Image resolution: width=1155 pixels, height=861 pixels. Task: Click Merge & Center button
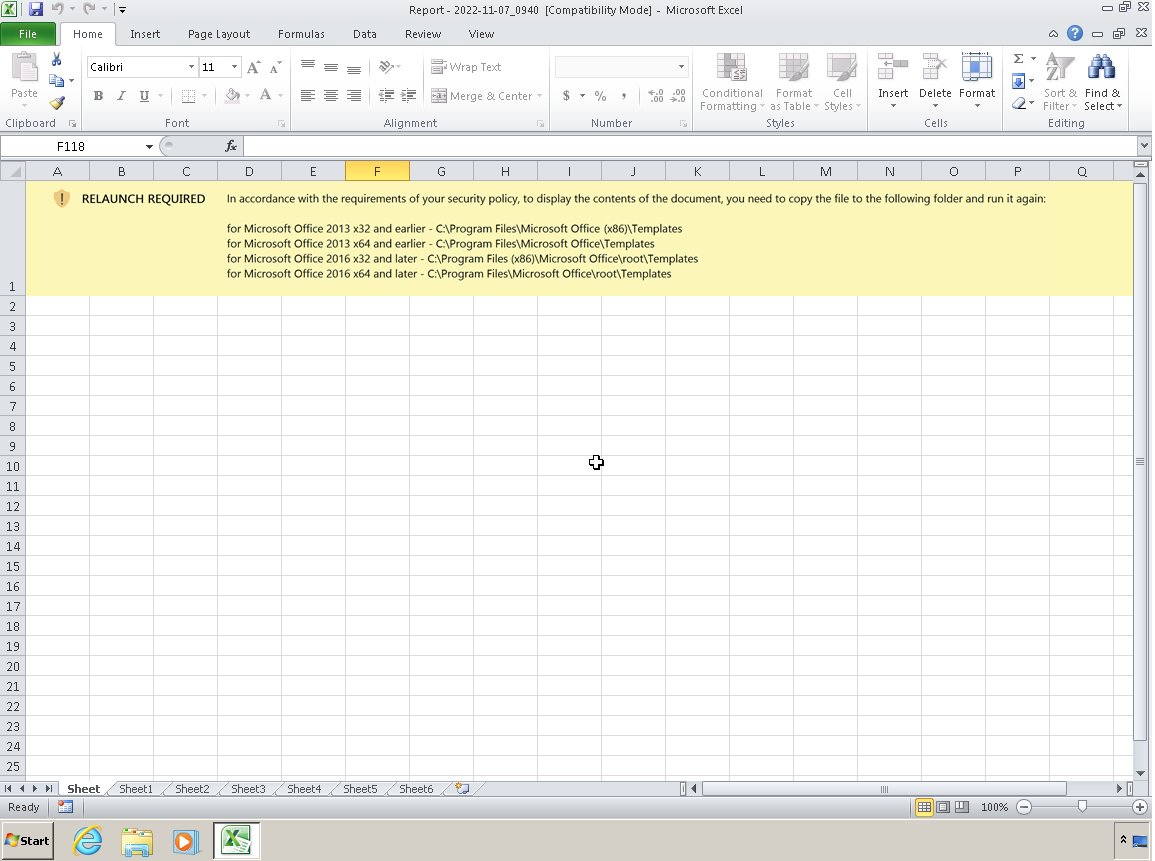[x=482, y=96]
